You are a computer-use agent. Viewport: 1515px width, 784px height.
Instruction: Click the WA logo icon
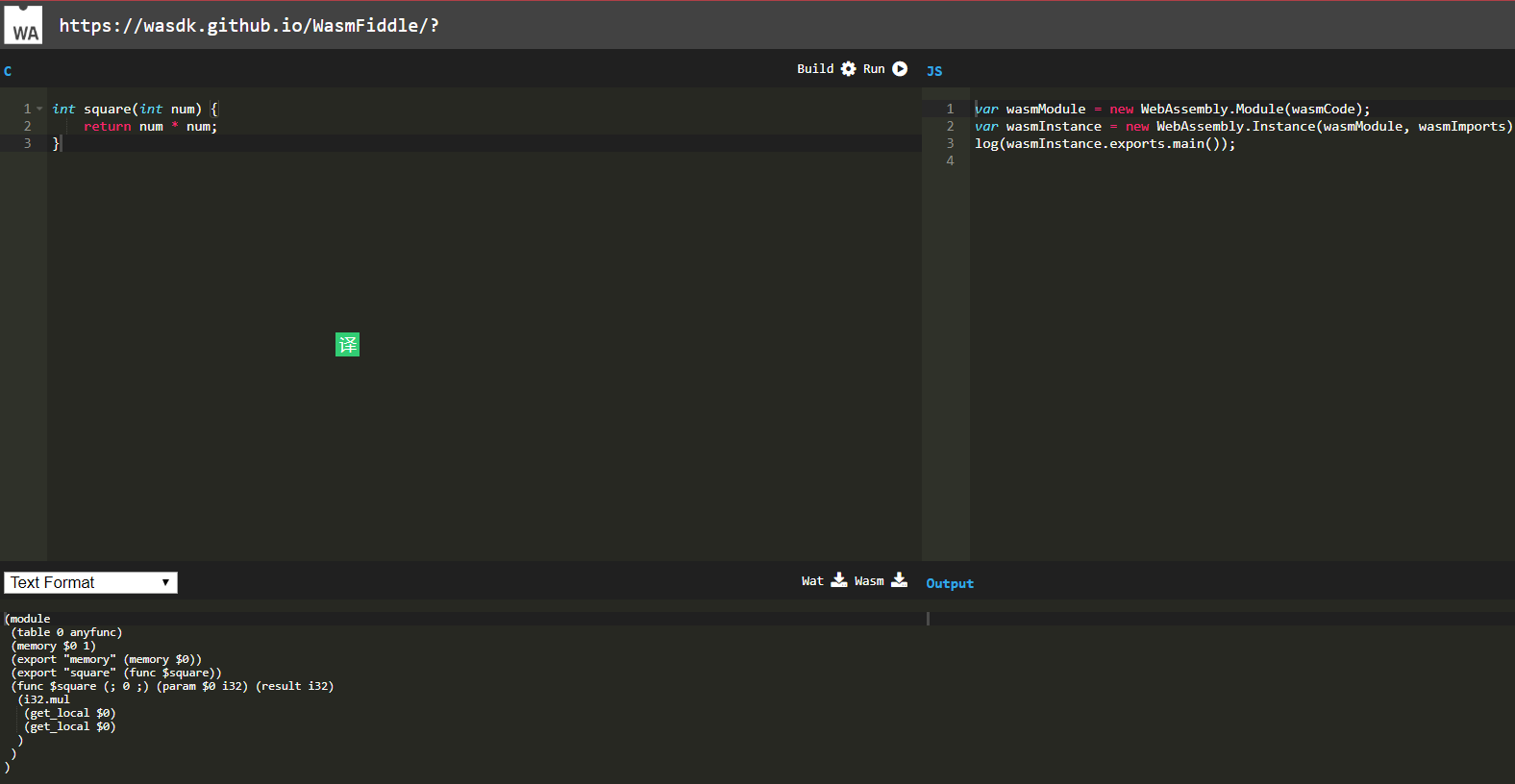23,26
